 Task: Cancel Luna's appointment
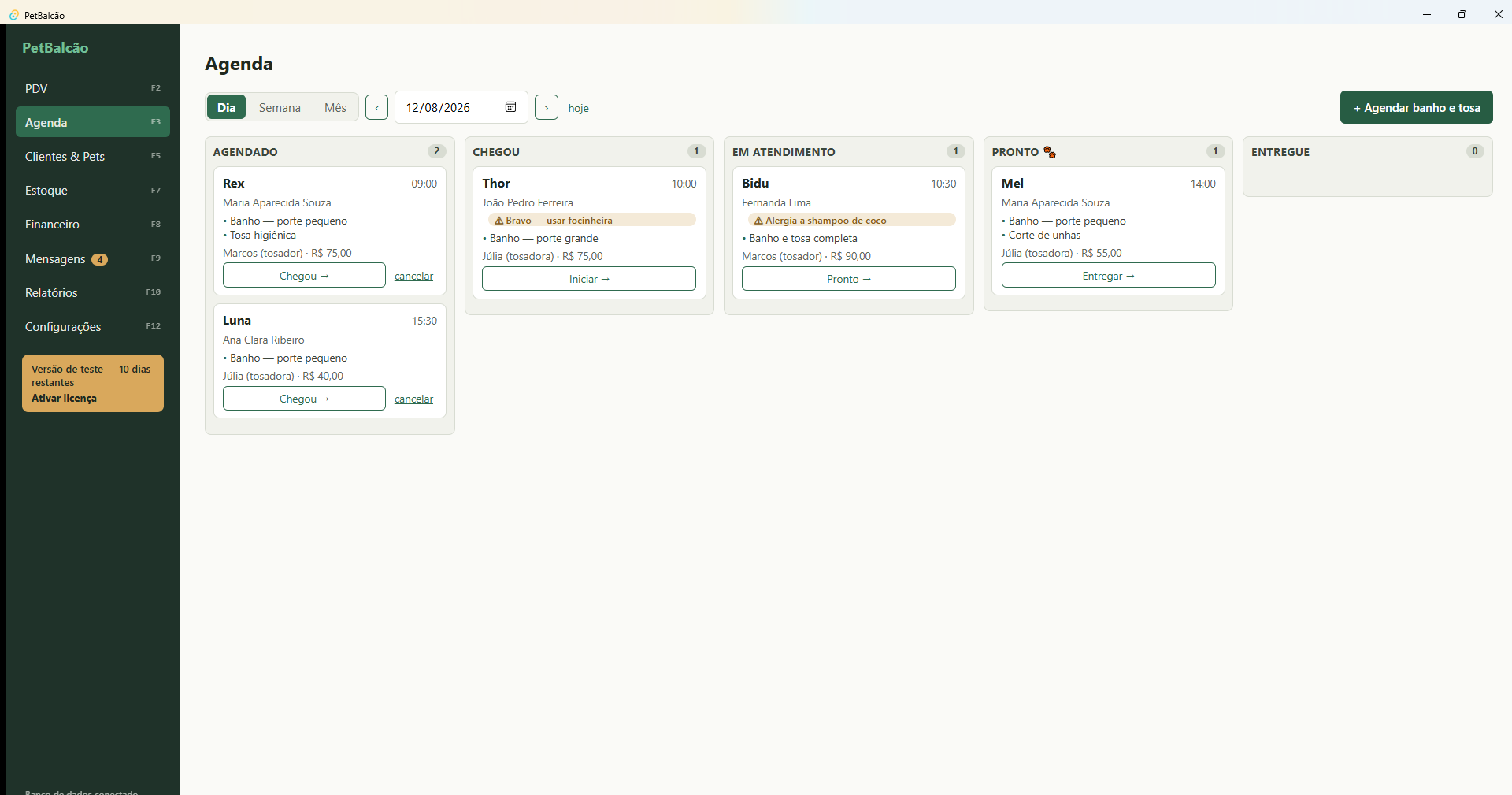pos(413,399)
